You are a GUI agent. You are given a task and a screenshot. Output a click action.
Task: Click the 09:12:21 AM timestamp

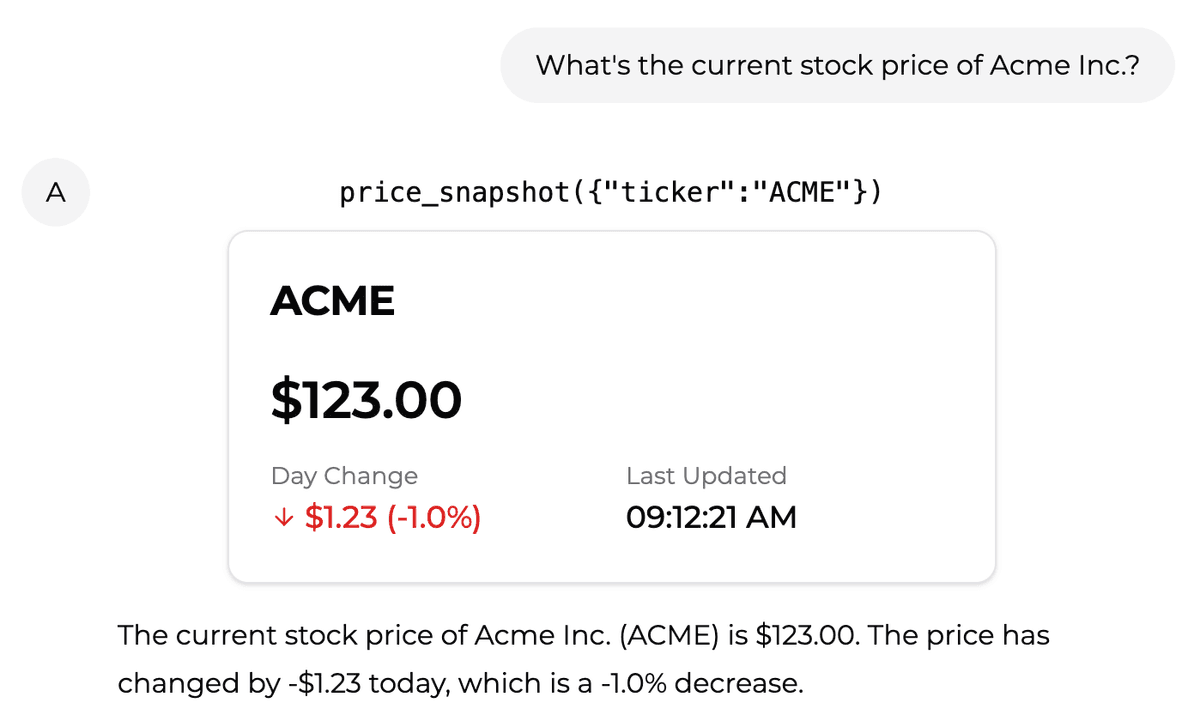tap(711, 517)
